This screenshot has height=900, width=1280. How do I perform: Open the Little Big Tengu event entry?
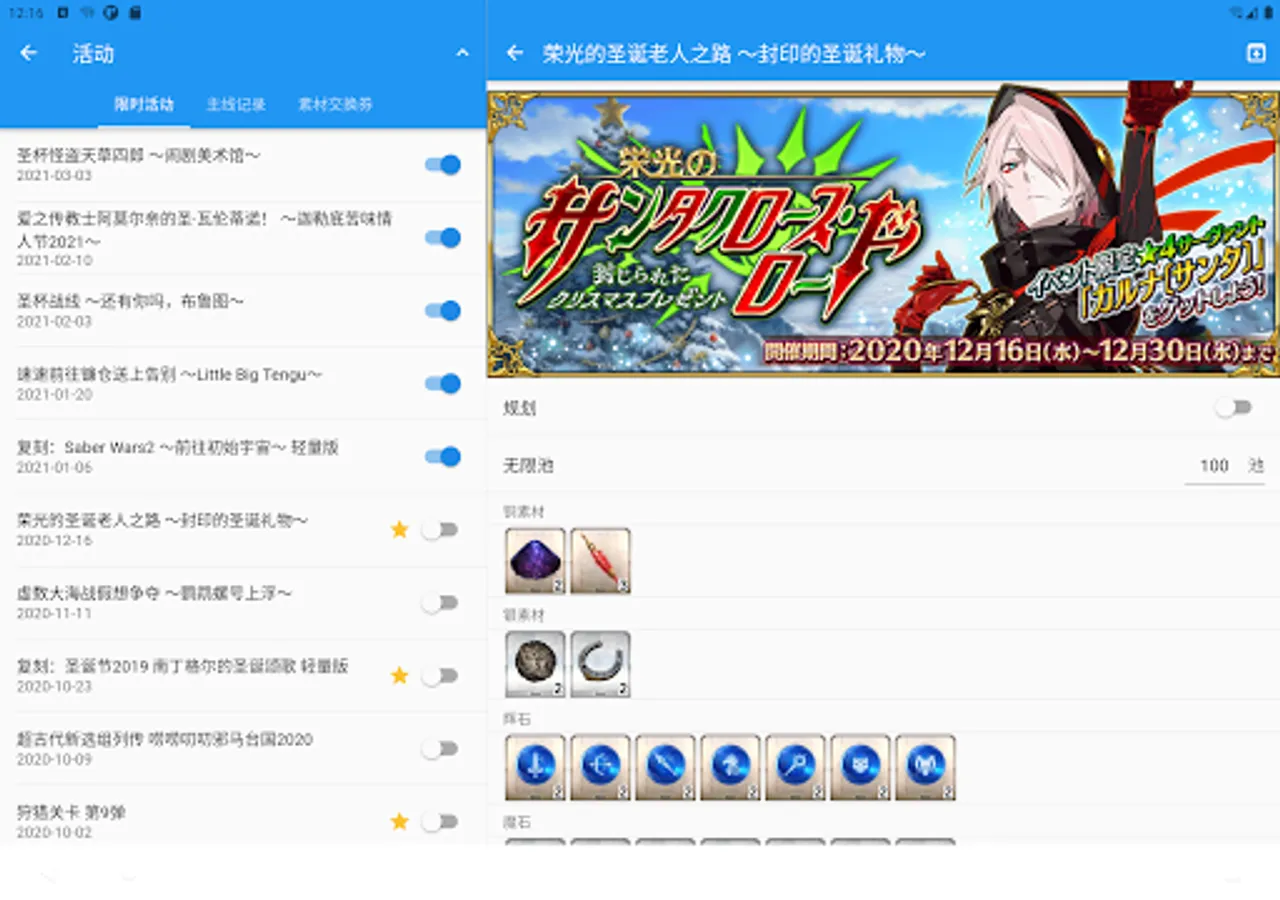point(243,383)
